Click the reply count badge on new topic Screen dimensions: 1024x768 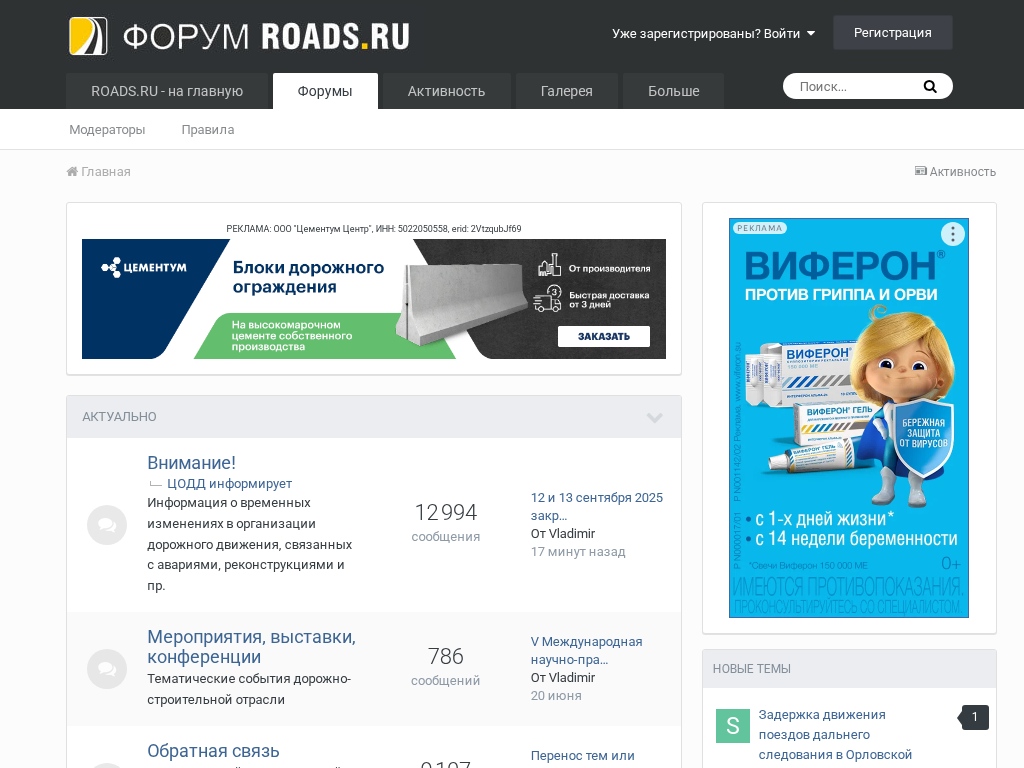[975, 717]
